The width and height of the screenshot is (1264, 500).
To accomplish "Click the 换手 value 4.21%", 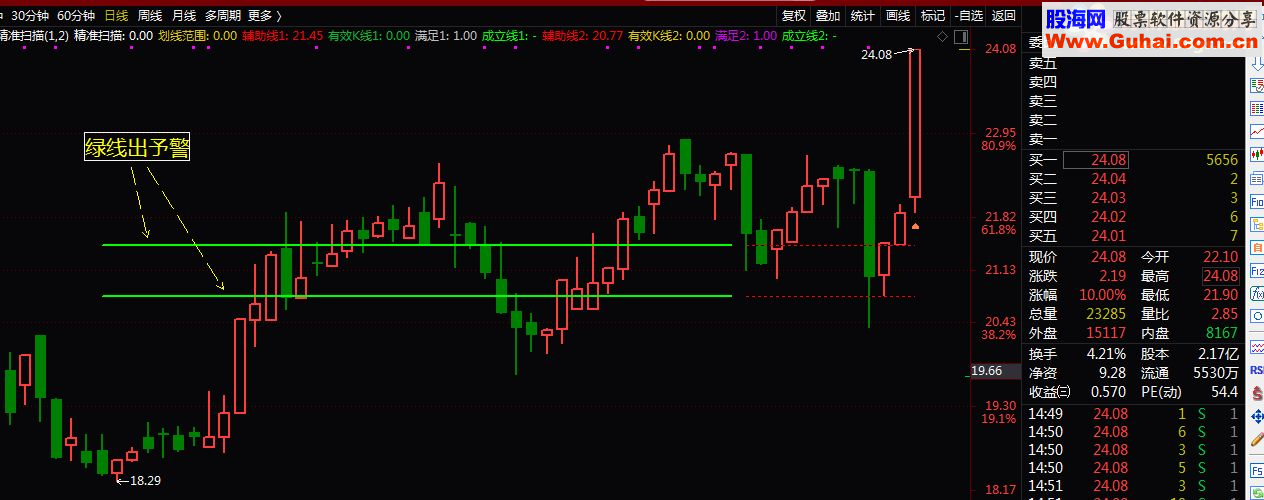I will [x=1107, y=353].
